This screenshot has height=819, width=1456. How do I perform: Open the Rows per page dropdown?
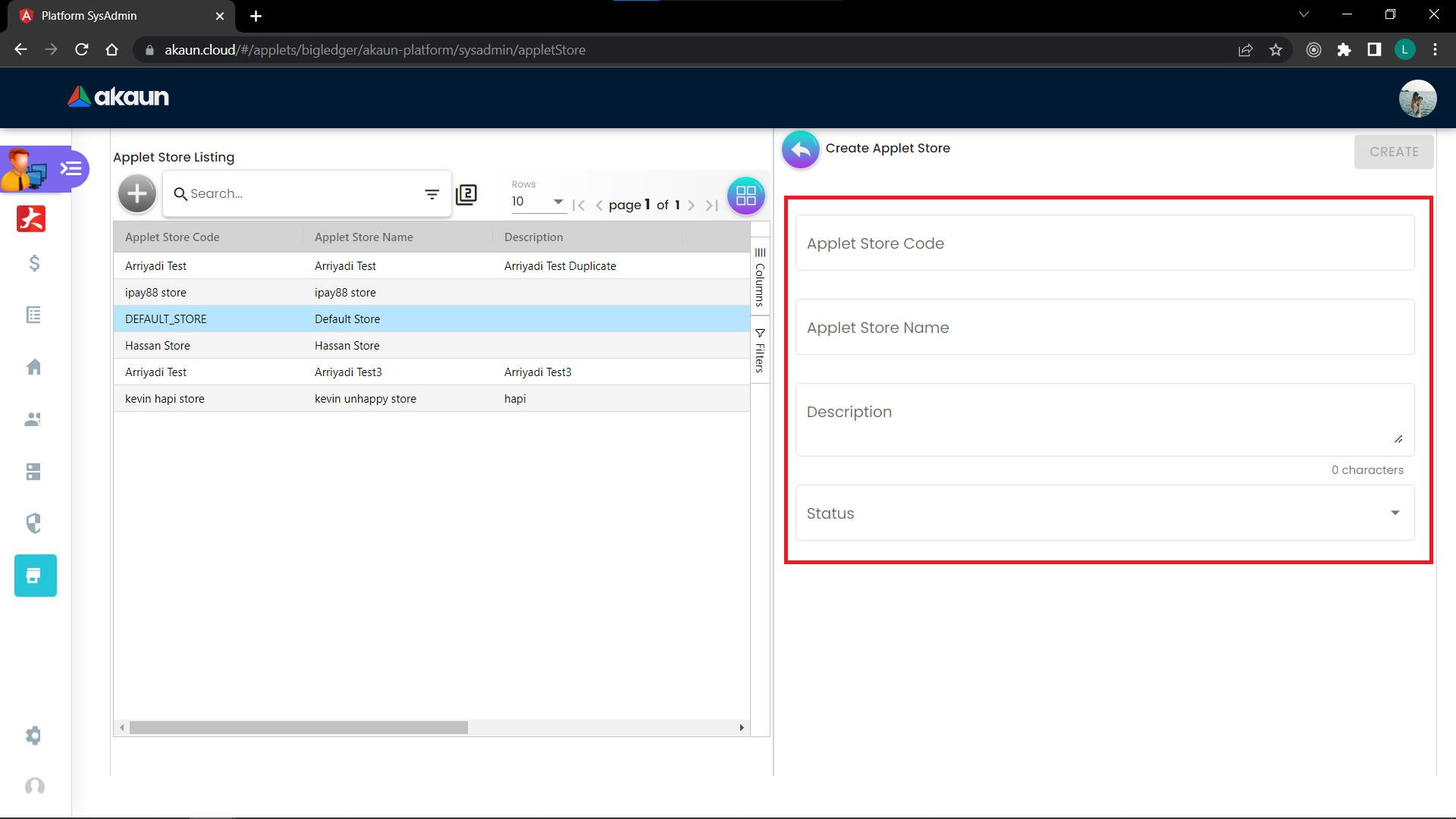[x=538, y=202]
